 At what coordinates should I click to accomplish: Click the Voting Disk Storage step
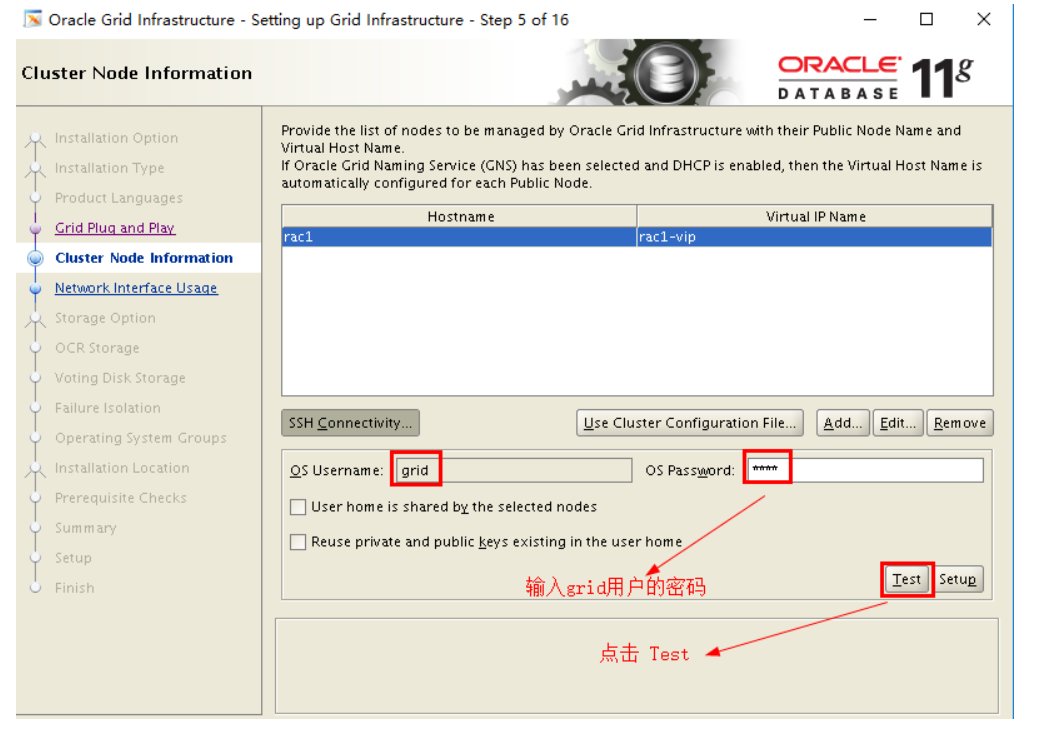[120, 378]
